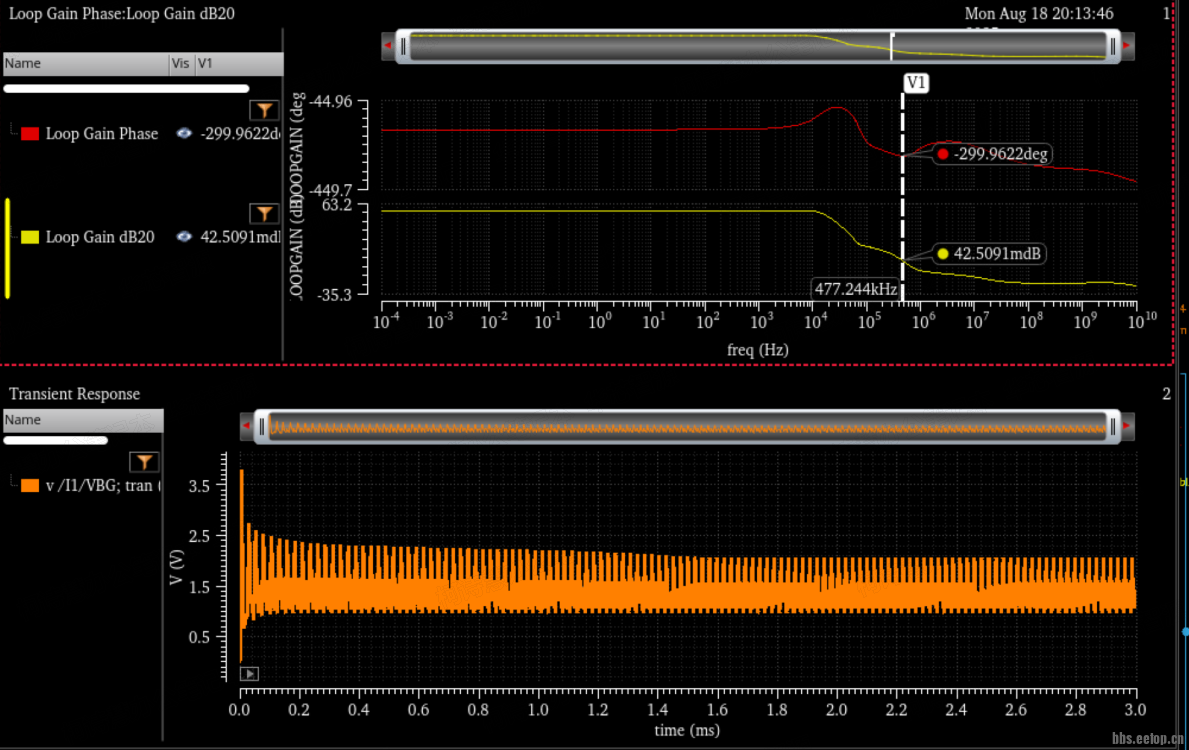Click subwindow number 2 label
Viewport: 1189px width, 750px height.
[x=1166, y=394]
